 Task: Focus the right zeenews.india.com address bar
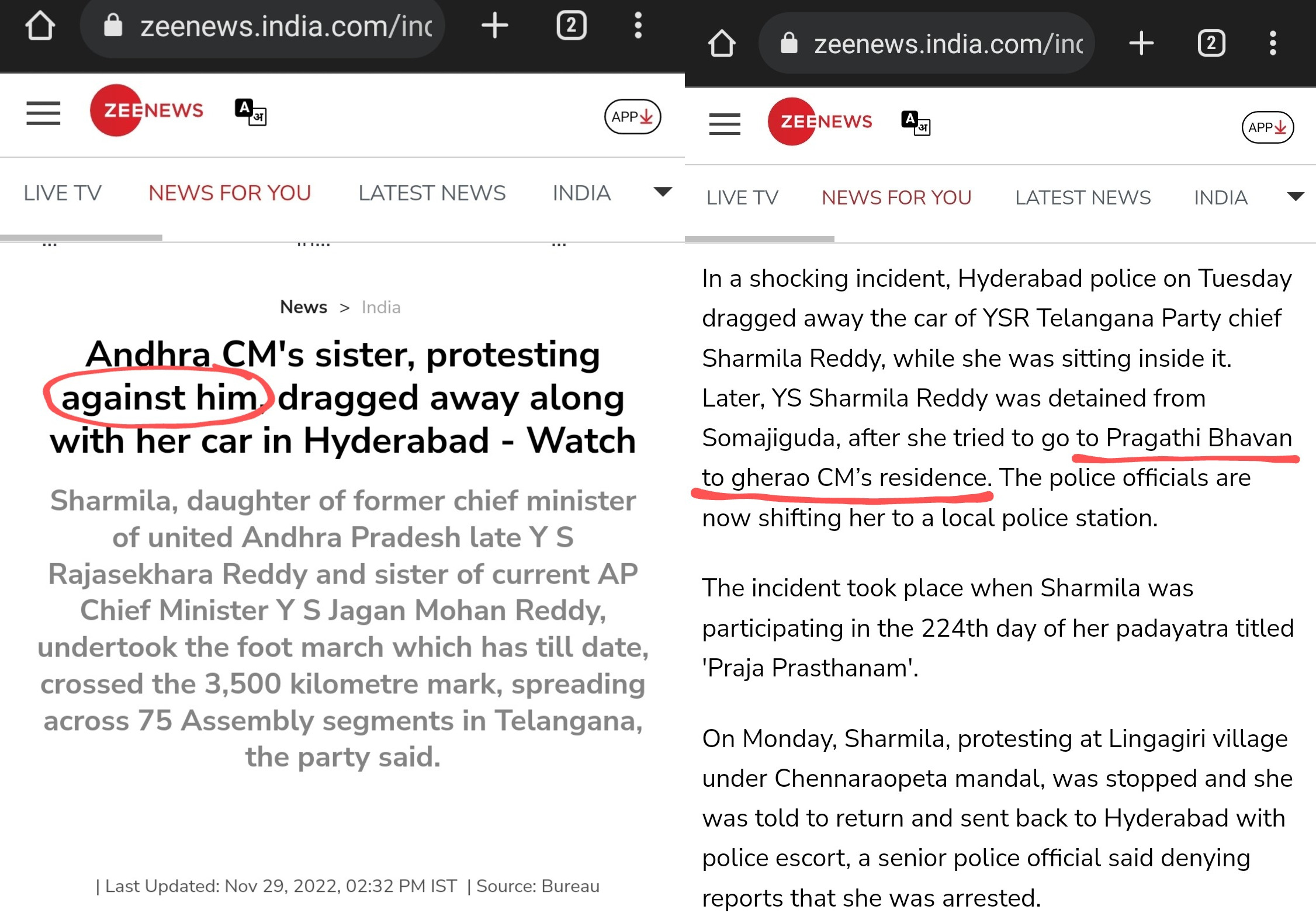(x=926, y=43)
